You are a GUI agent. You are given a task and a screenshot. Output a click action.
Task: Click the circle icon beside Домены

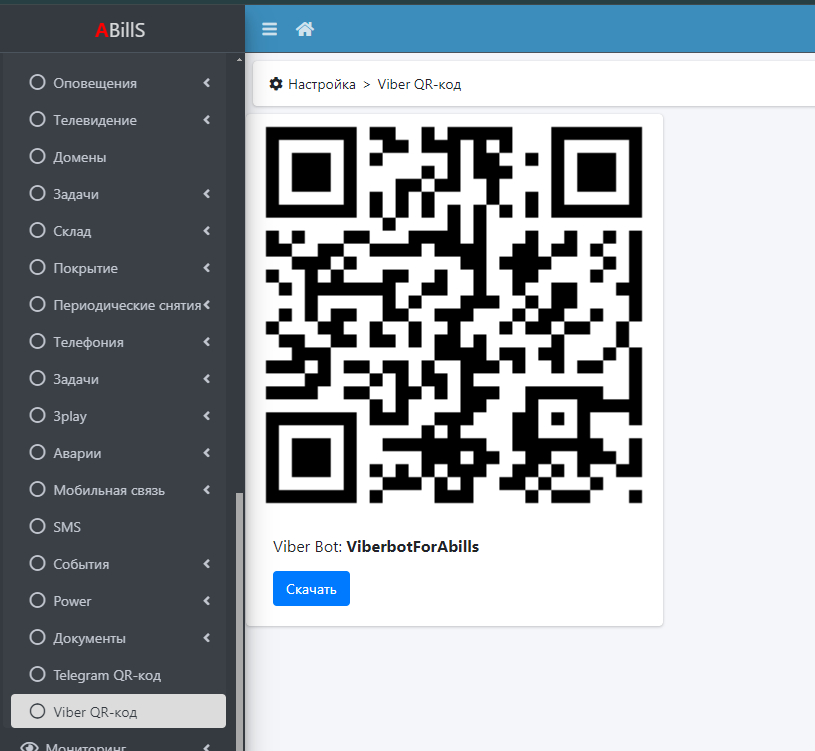point(37,156)
